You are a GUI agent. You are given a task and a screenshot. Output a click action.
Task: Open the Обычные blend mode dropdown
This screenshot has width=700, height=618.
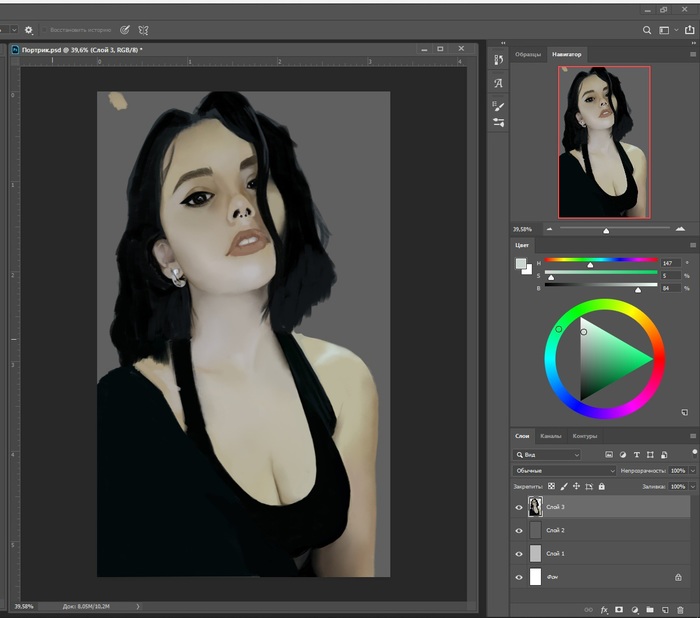[565, 470]
